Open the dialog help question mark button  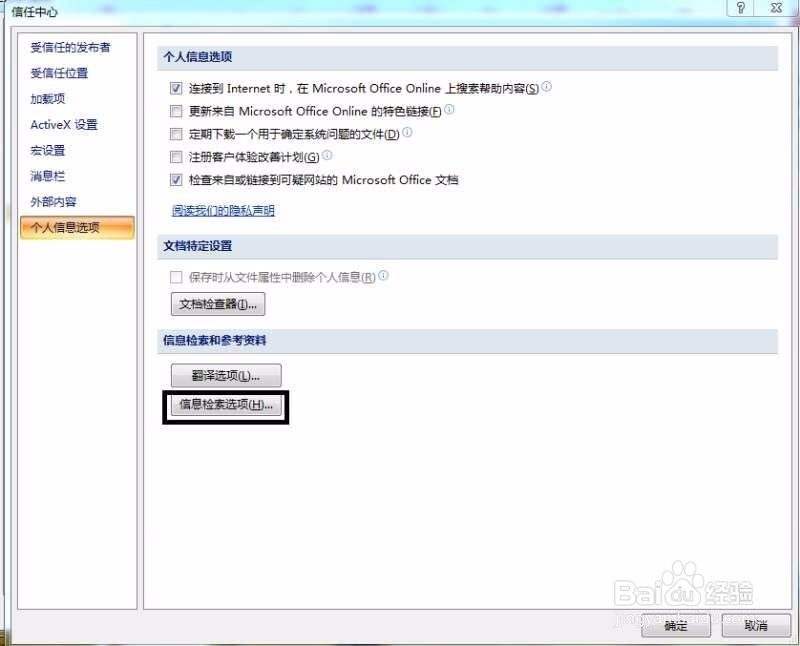tap(740, 8)
